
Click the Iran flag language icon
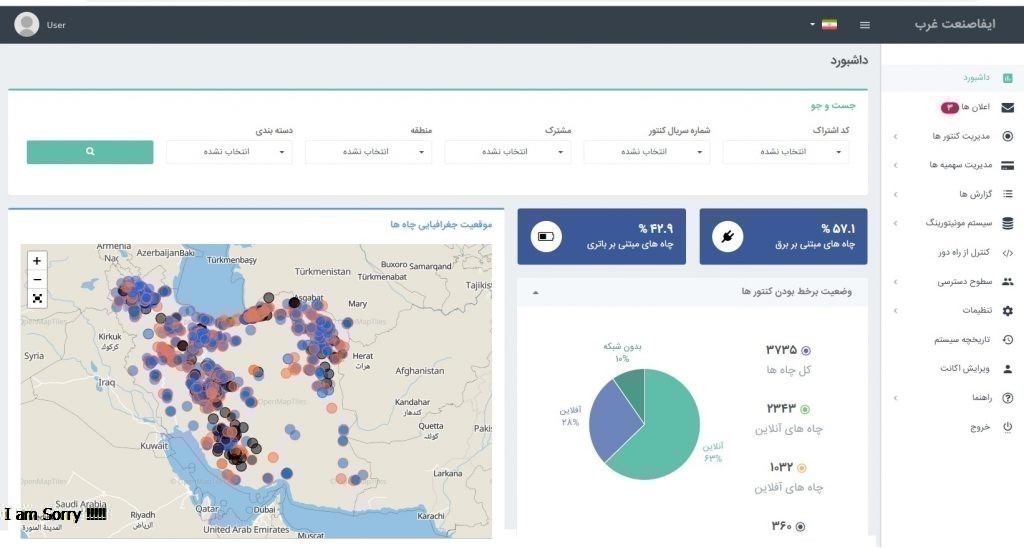click(829, 25)
